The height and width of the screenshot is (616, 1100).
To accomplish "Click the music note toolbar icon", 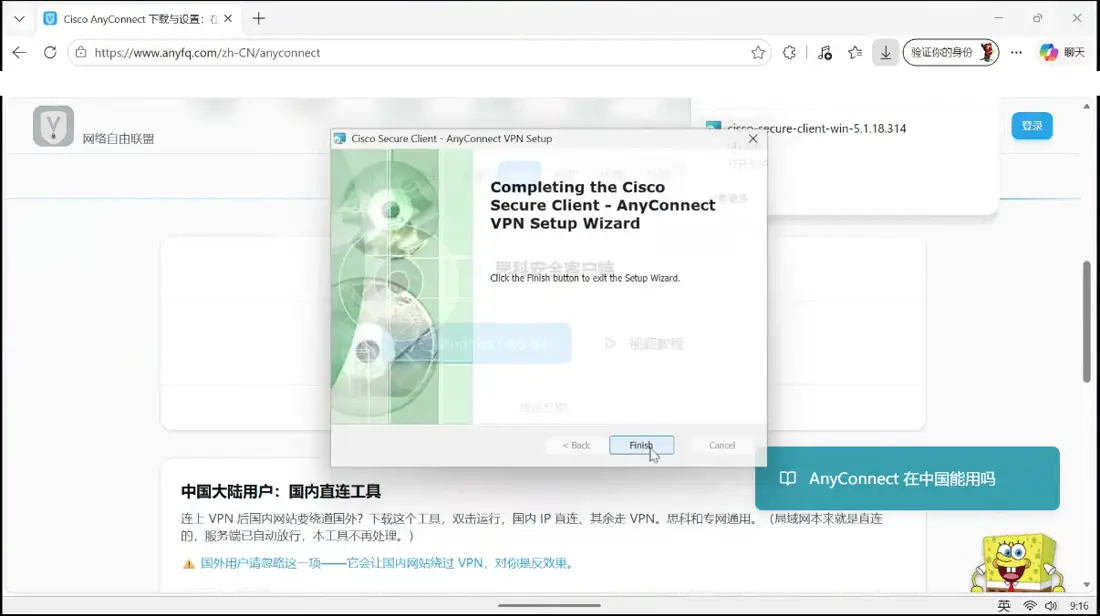I will click(x=825, y=53).
